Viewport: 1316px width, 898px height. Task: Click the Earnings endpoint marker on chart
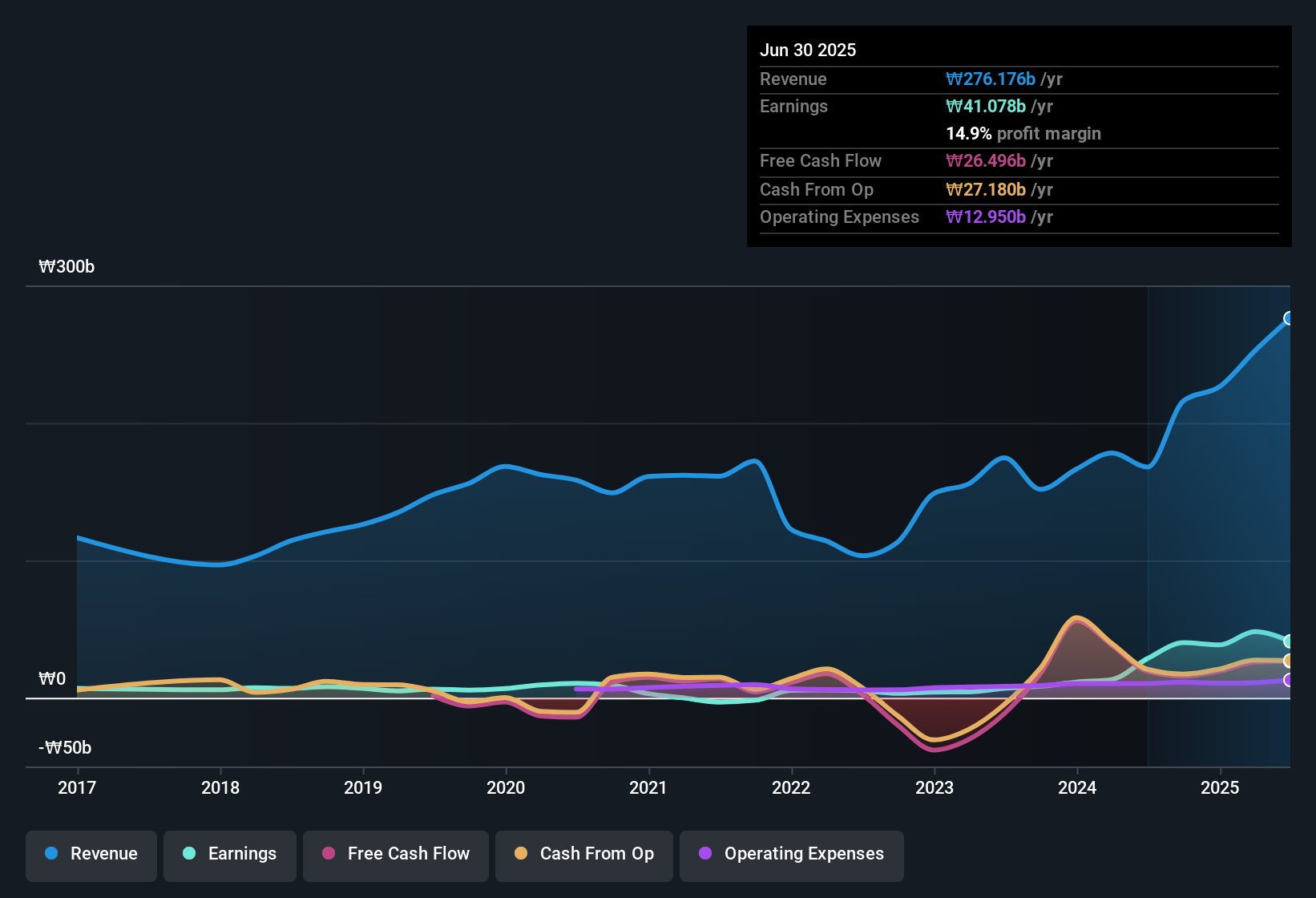(x=1289, y=641)
